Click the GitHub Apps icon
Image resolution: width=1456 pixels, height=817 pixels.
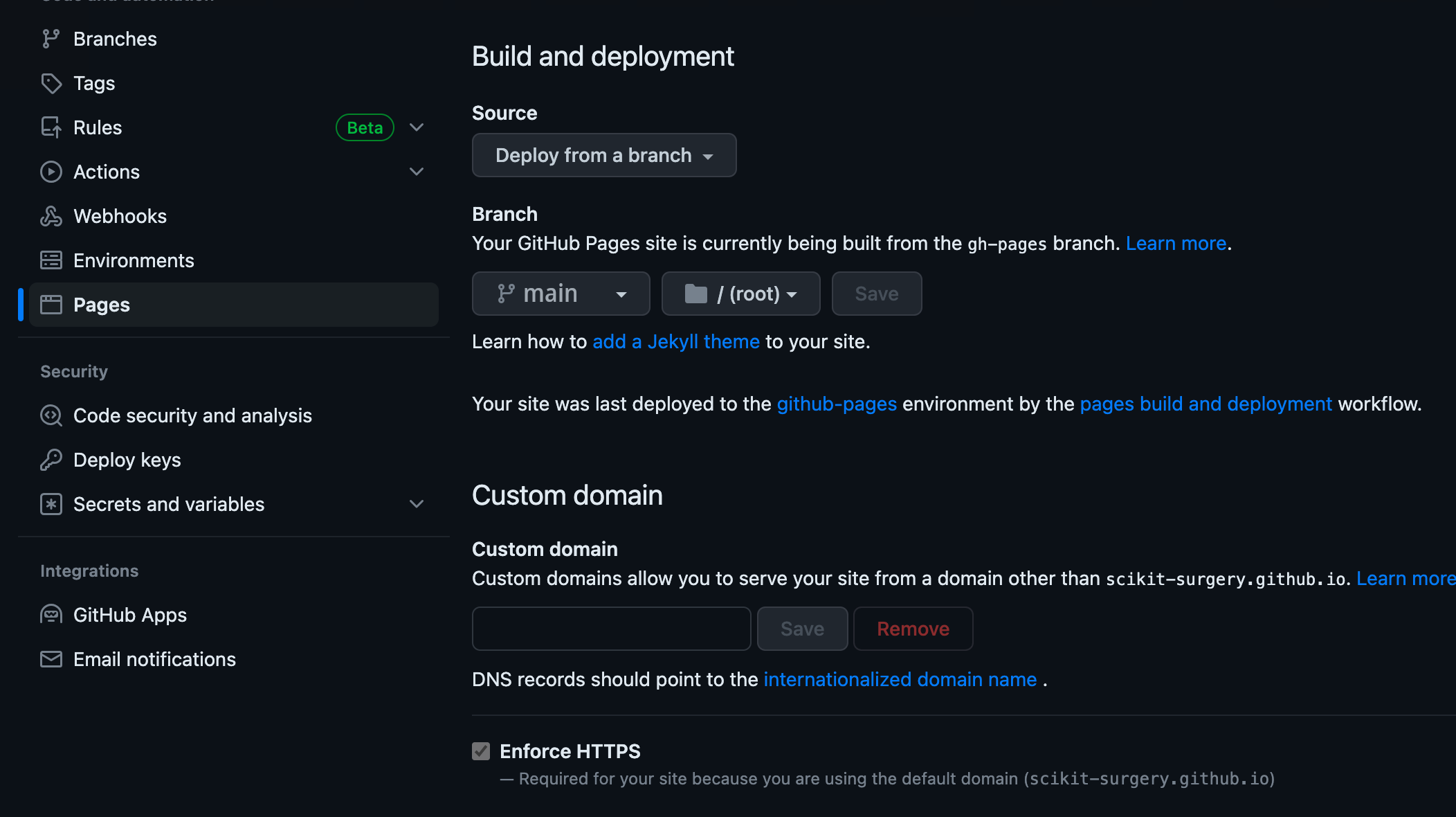click(x=51, y=615)
